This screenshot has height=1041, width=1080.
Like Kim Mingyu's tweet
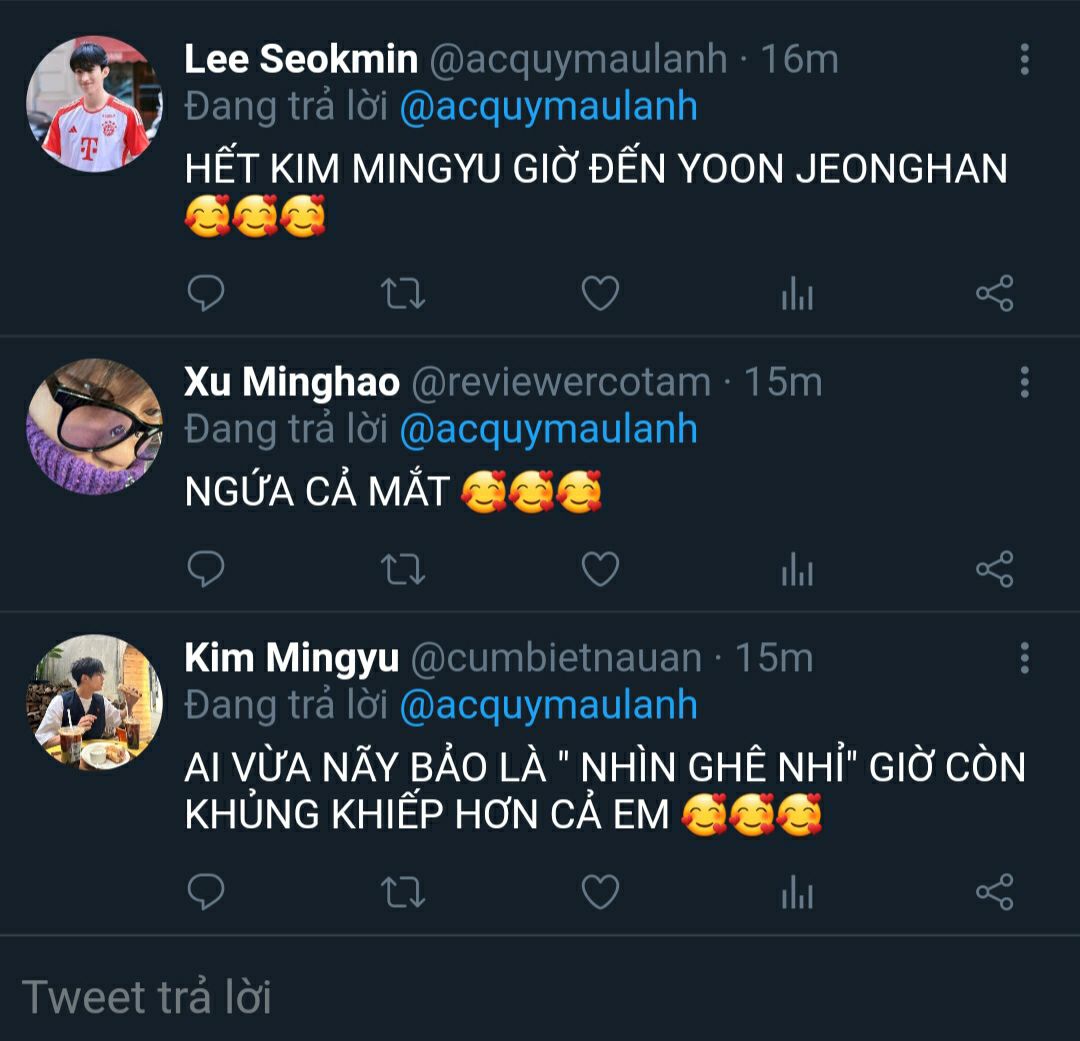(600, 892)
